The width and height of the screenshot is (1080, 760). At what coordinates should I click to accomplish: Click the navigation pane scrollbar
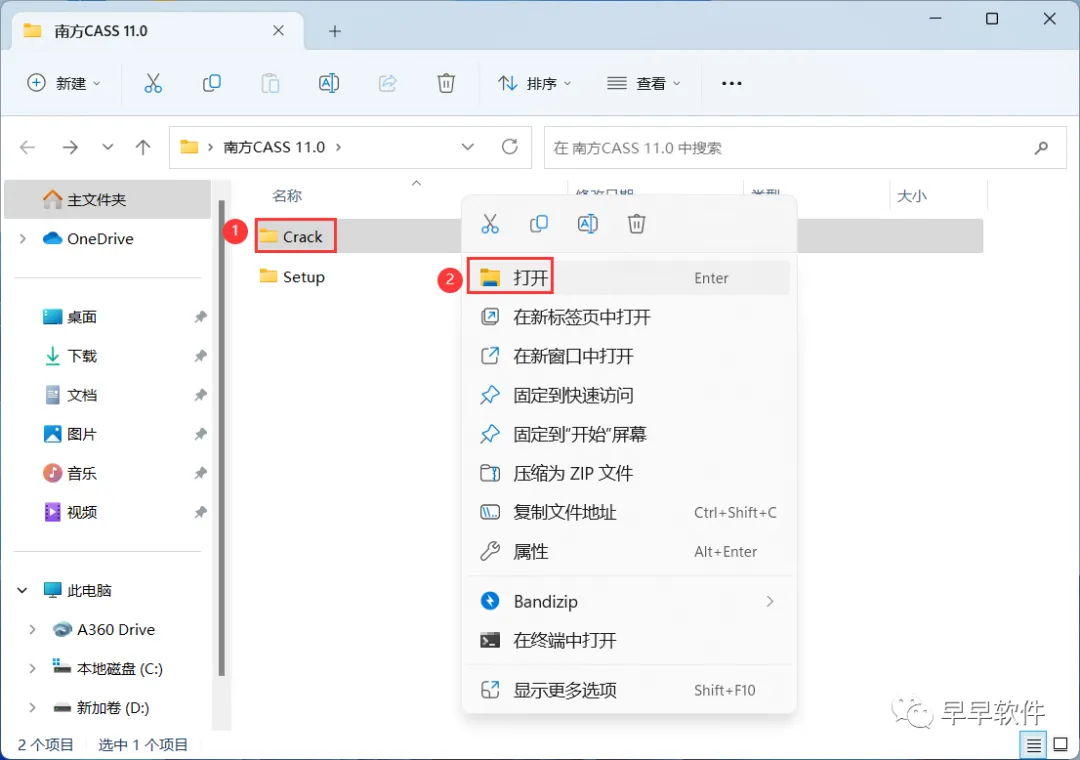point(221,438)
